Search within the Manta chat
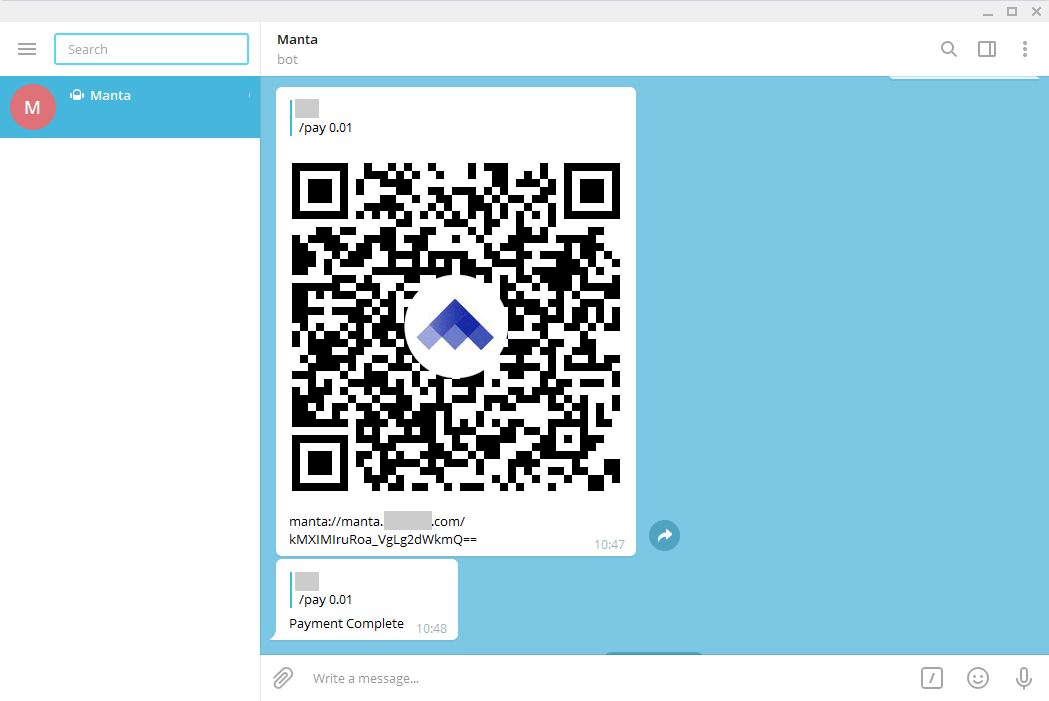Viewport: 1049px width, 701px height. (948, 49)
